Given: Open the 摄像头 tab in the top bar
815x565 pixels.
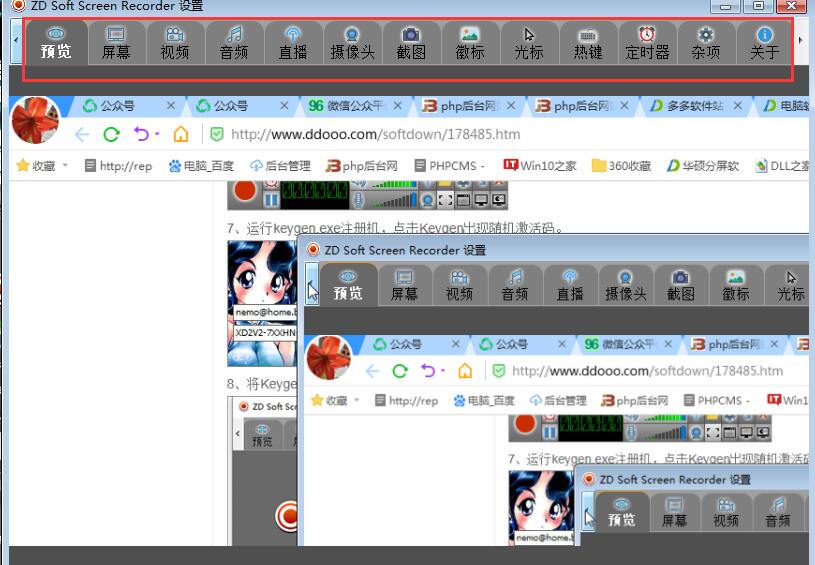Looking at the screenshot, I should point(352,43).
